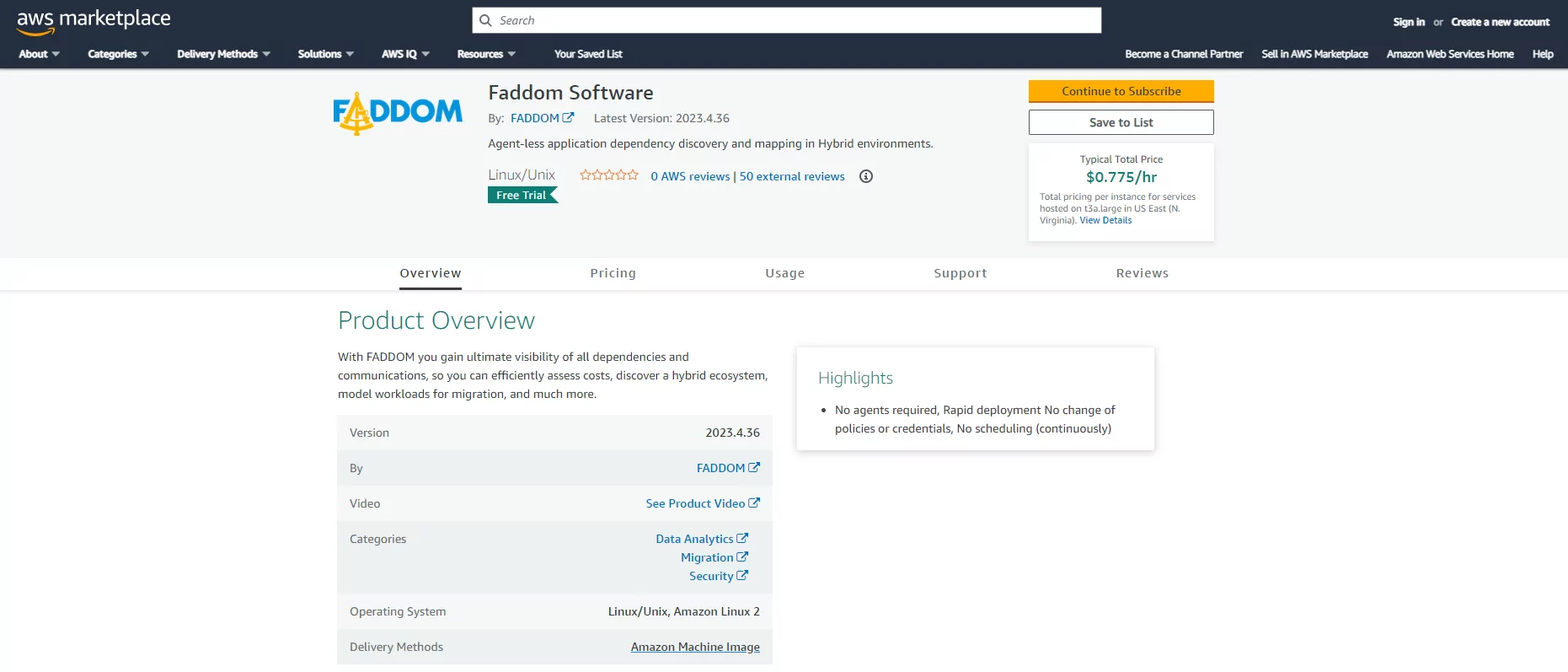Expand the About dropdown menu
1568x672 pixels.
(40, 54)
